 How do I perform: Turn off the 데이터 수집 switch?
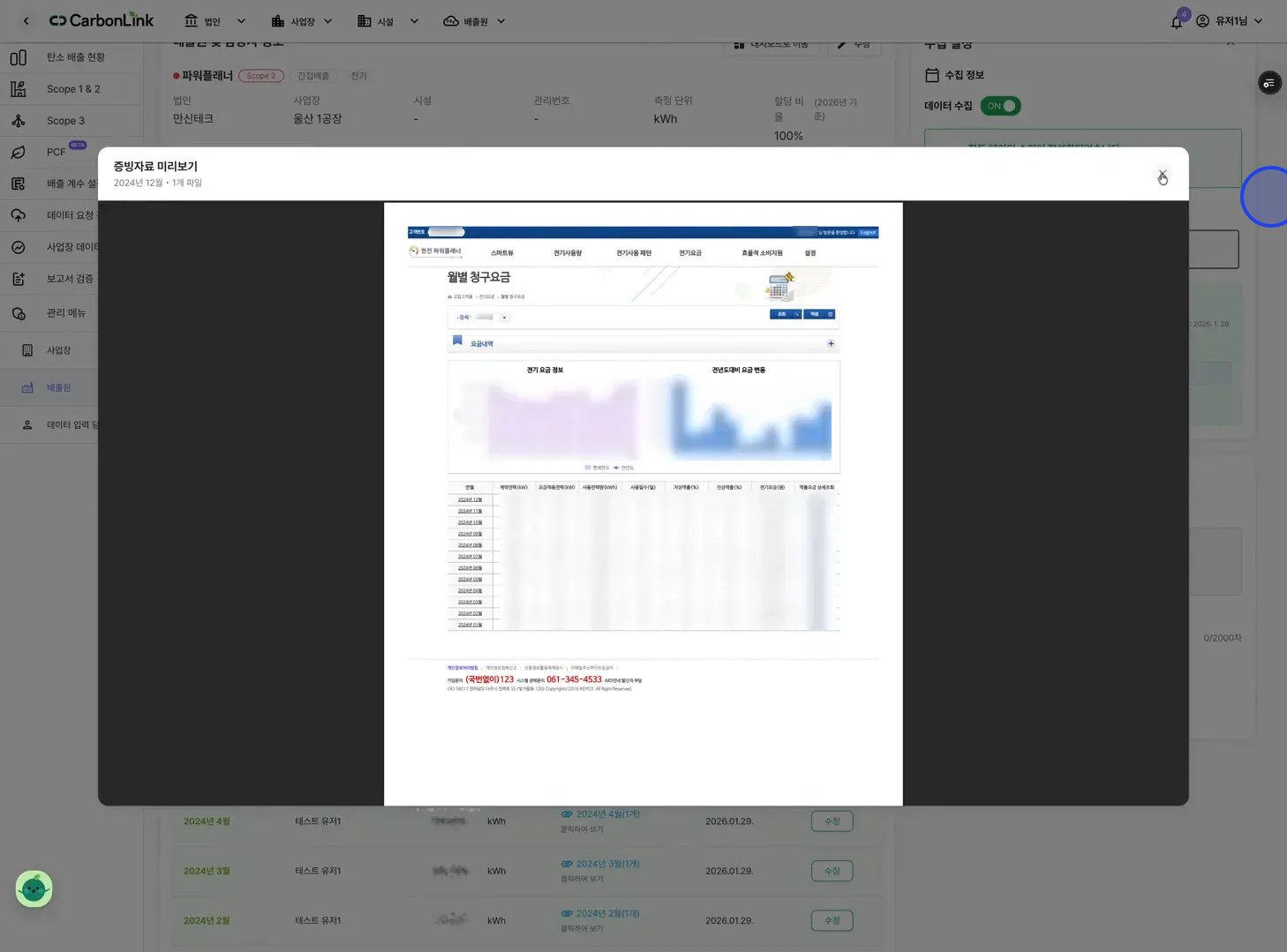tap(1000, 106)
